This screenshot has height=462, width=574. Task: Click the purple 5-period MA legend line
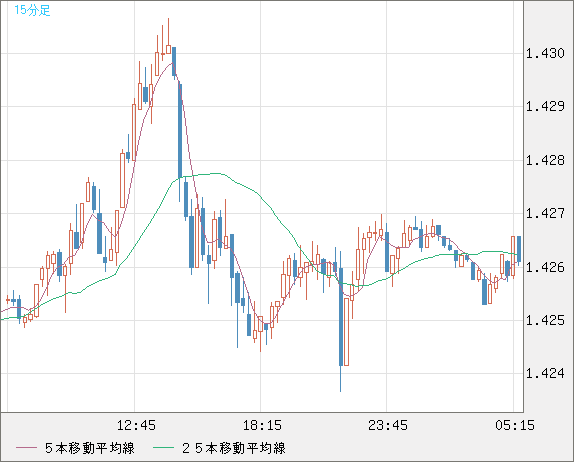[26, 448]
